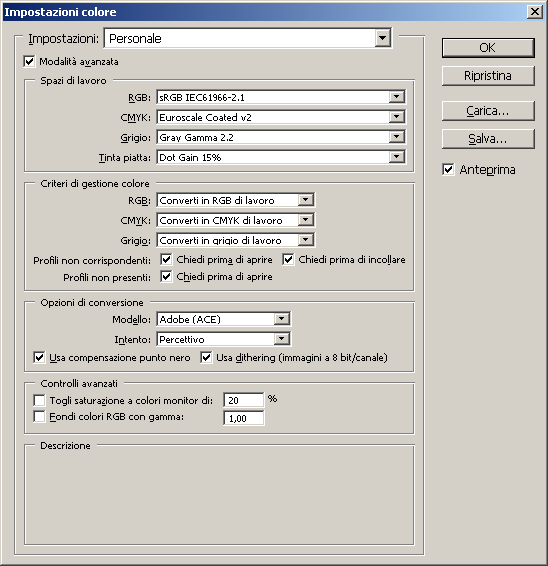
Task: Open the Carica... load dialog
Action: coord(488,111)
